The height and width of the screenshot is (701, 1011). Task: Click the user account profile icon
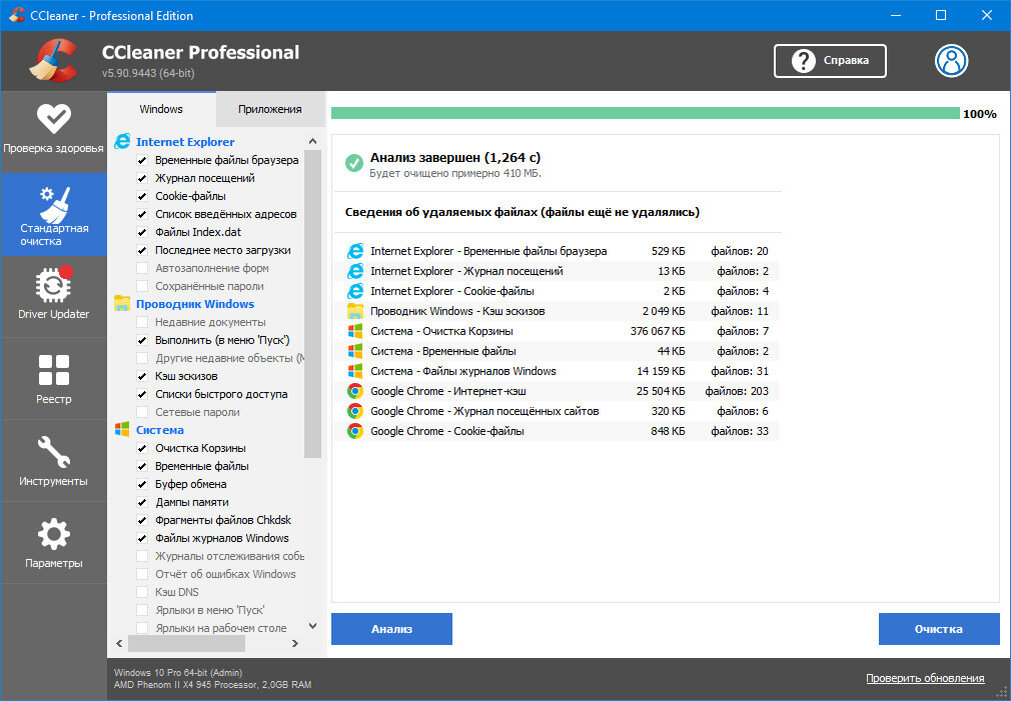pyautogui.click(x=951, y=61)
